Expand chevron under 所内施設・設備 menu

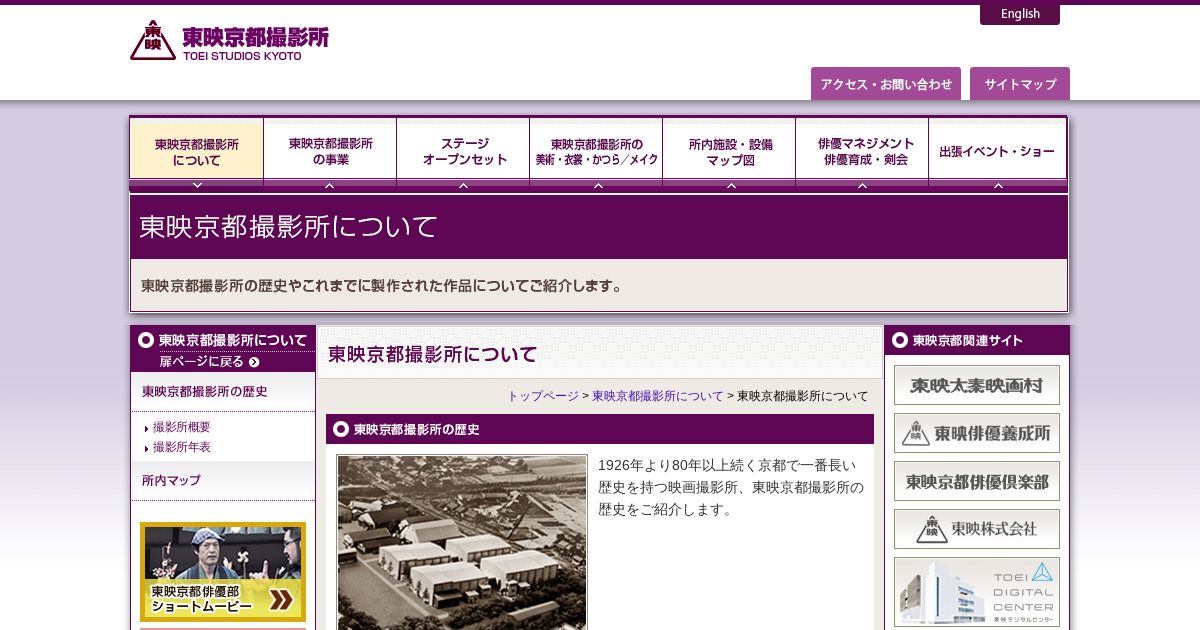731,186
